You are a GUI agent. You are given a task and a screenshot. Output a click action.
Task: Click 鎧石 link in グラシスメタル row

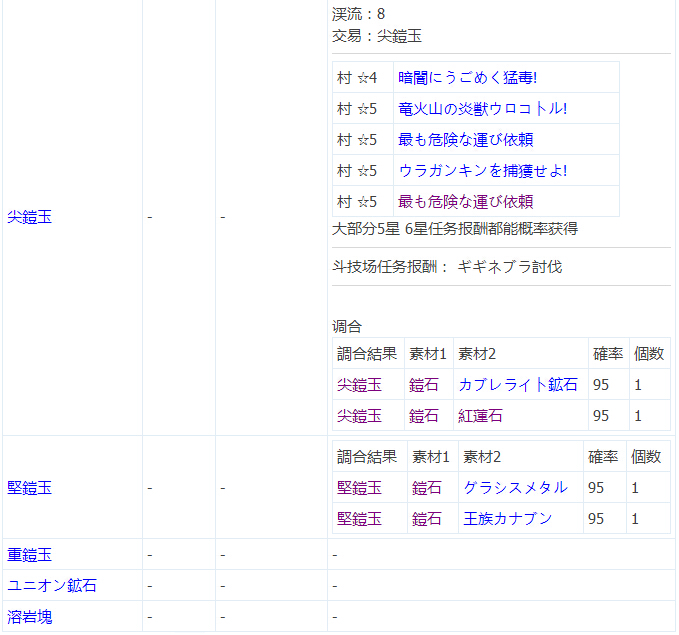(x=427, y=488)
